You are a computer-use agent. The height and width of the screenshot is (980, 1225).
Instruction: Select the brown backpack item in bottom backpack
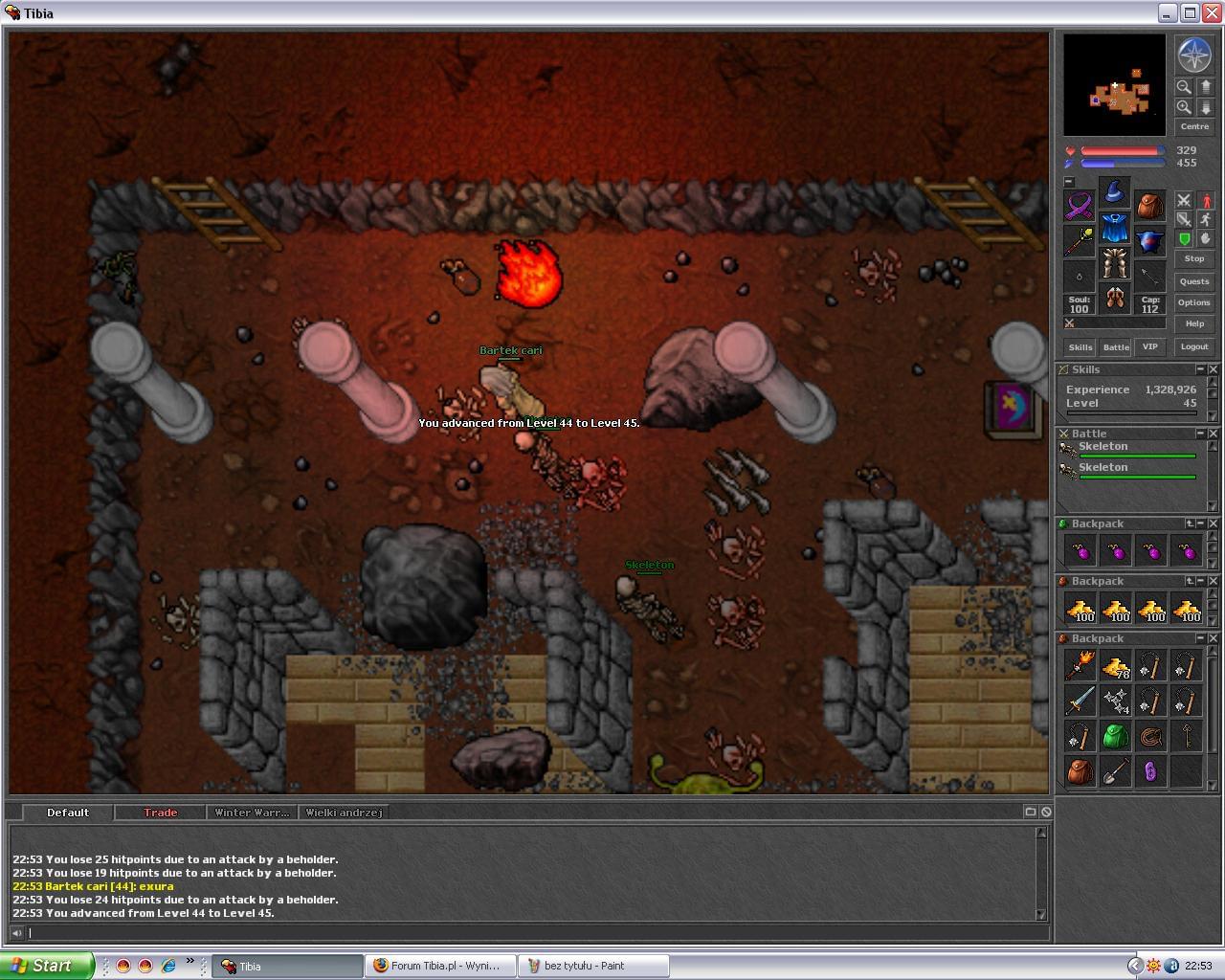pyautogui.click(x=1080, y=771)
